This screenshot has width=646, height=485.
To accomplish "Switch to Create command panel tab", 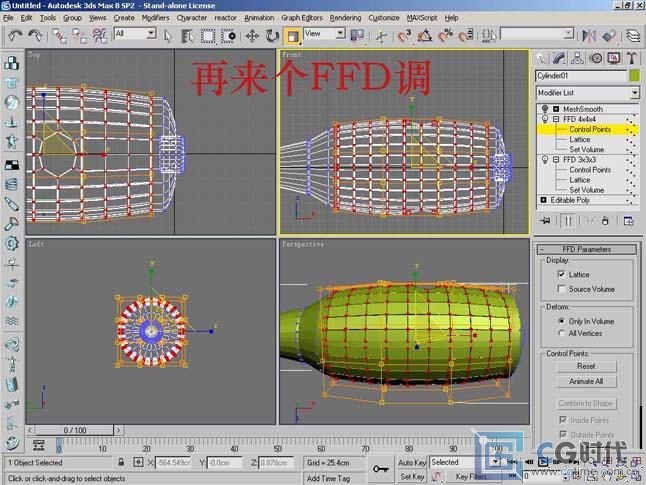I will (541, 59).
